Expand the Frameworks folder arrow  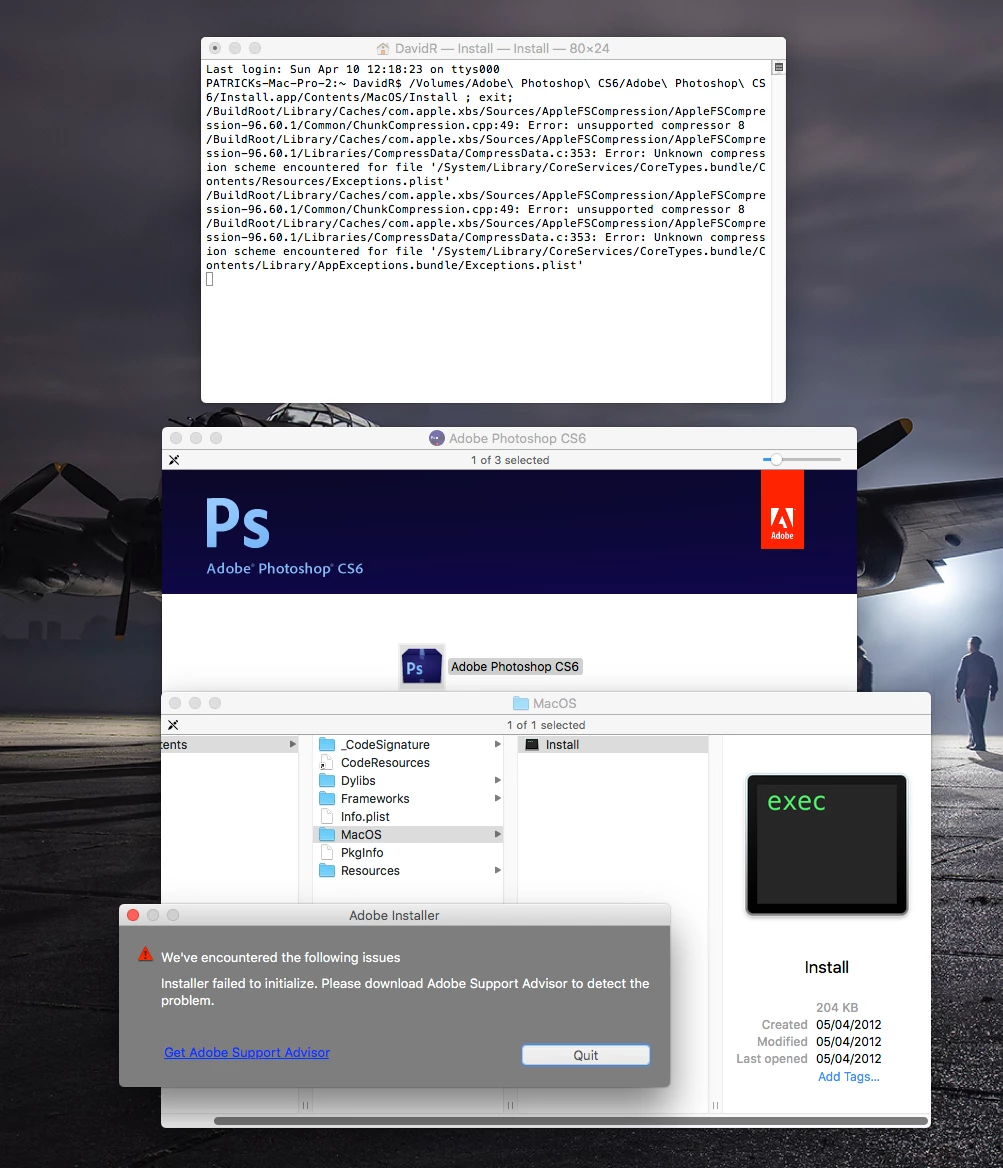(497, 798)
